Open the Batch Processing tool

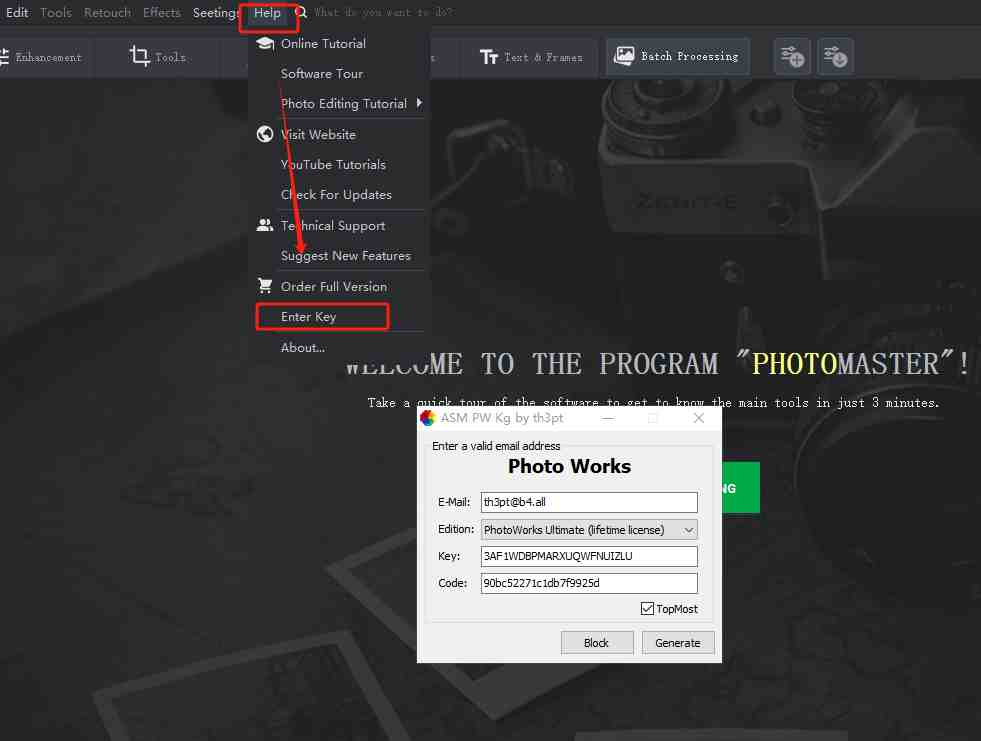pyautogui.click(x=677, y=57)
